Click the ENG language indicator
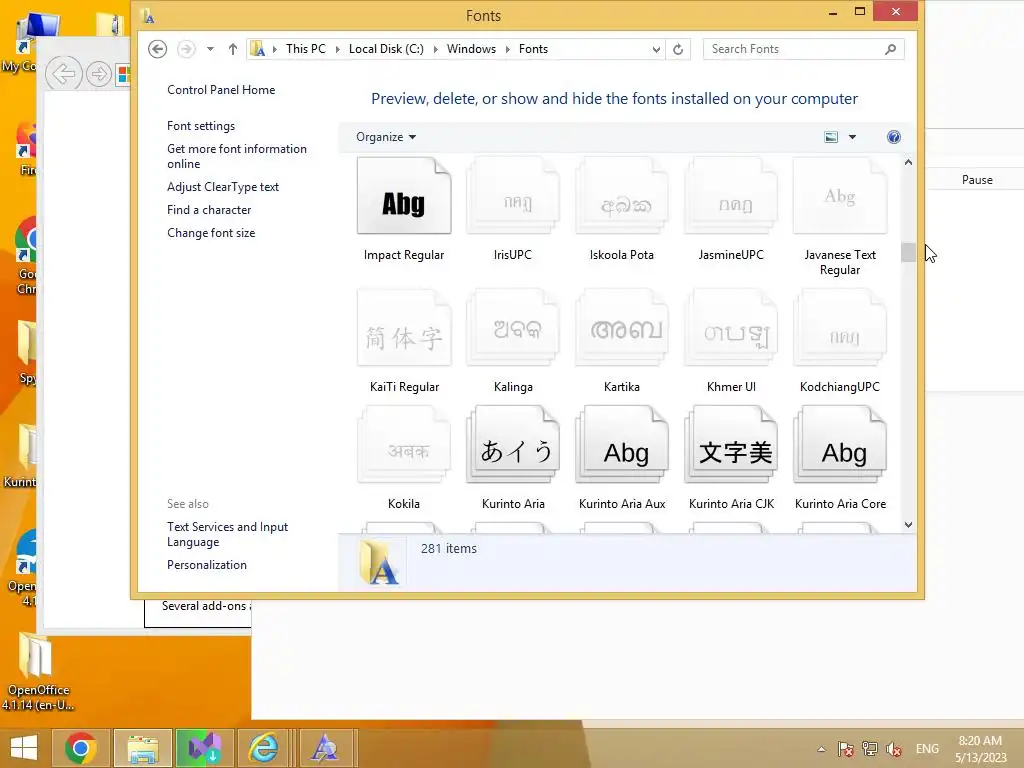 pyautogui.click(x=927, y=748)
